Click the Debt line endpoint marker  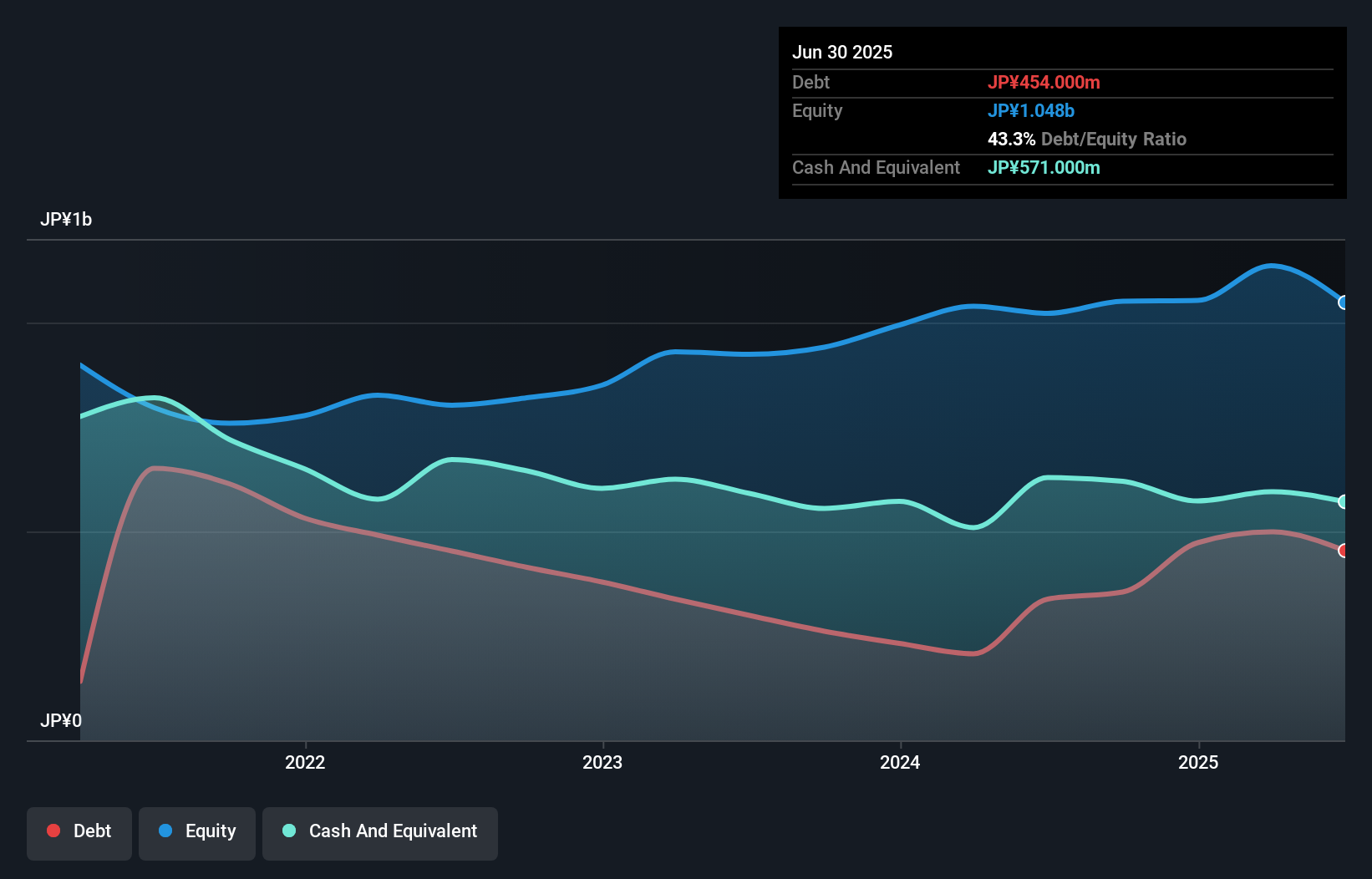(x=1344, y=551)
